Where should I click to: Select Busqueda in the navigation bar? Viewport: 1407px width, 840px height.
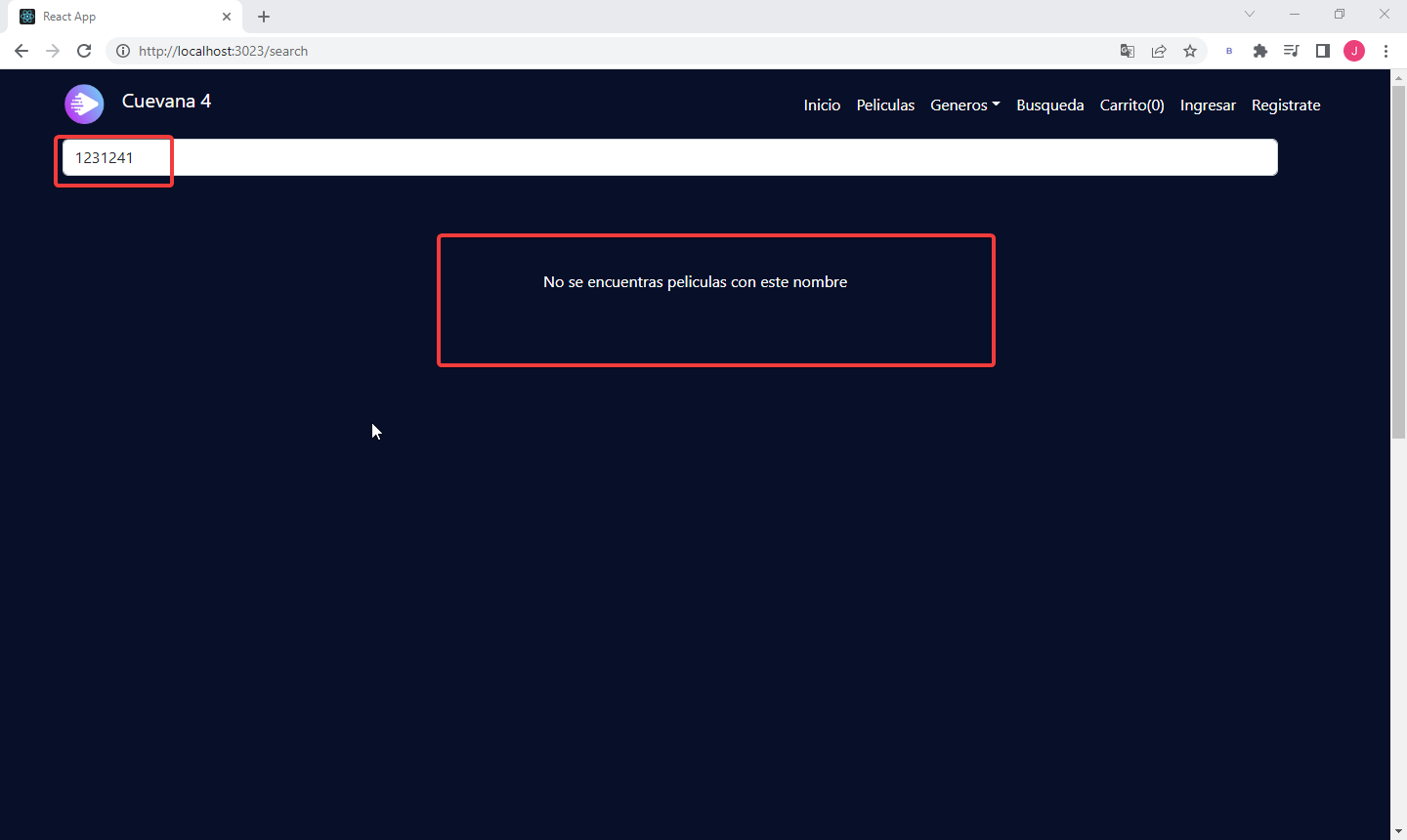click(1050, 105)
